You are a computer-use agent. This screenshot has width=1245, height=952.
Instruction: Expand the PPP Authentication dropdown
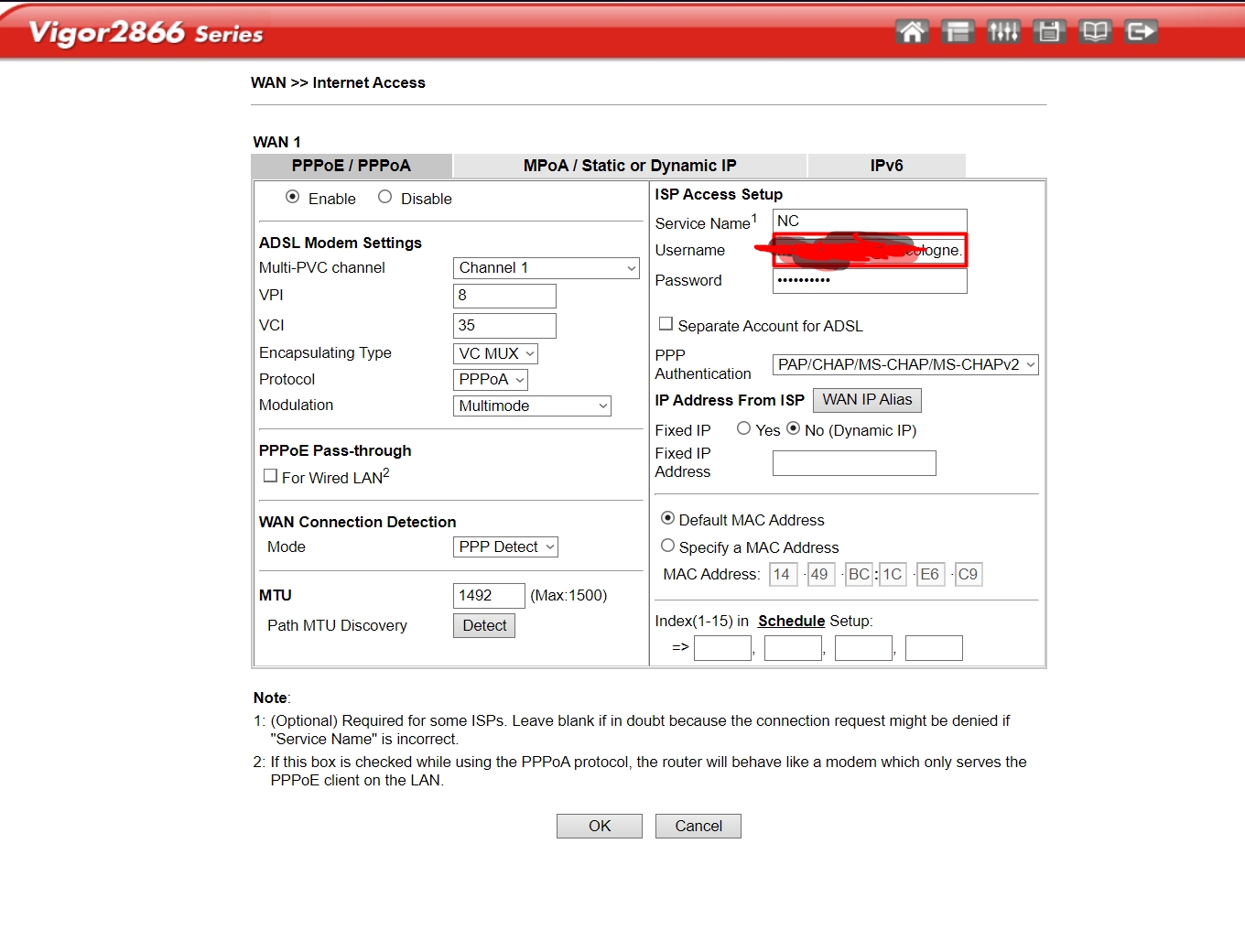pyautogui.click(x=905, y=364)
